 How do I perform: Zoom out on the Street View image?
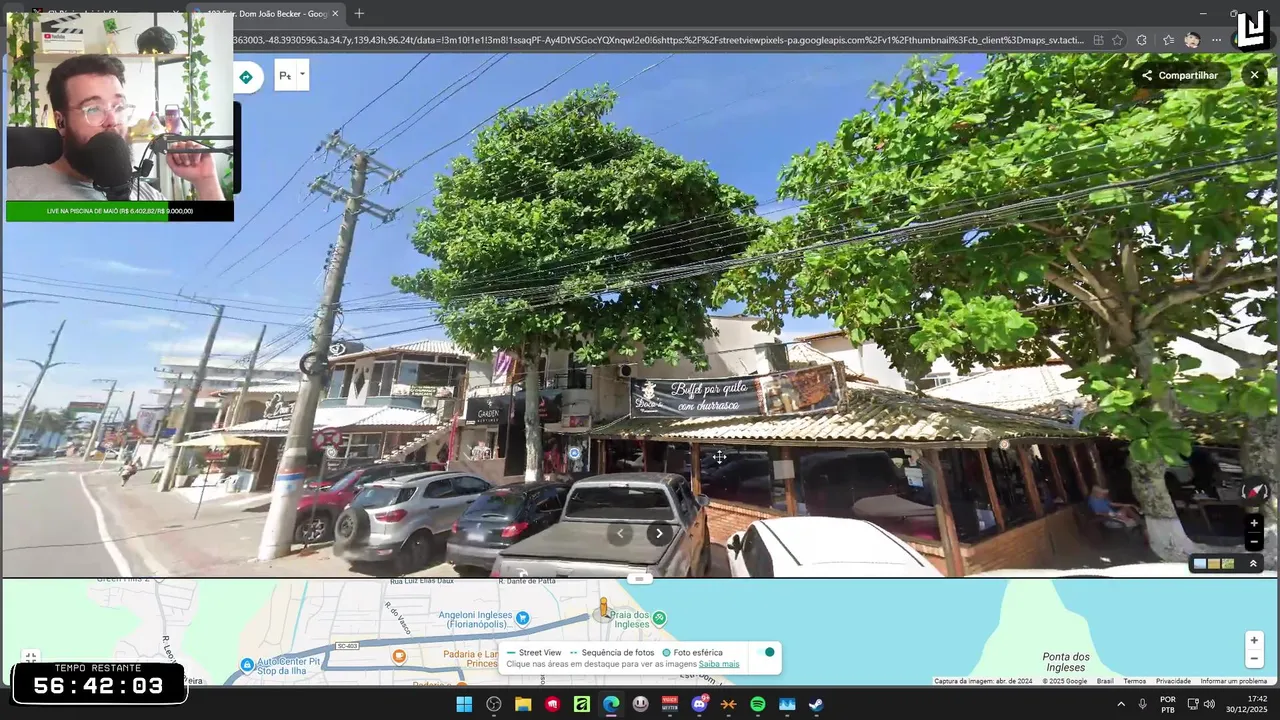[x=1254, y=541]
